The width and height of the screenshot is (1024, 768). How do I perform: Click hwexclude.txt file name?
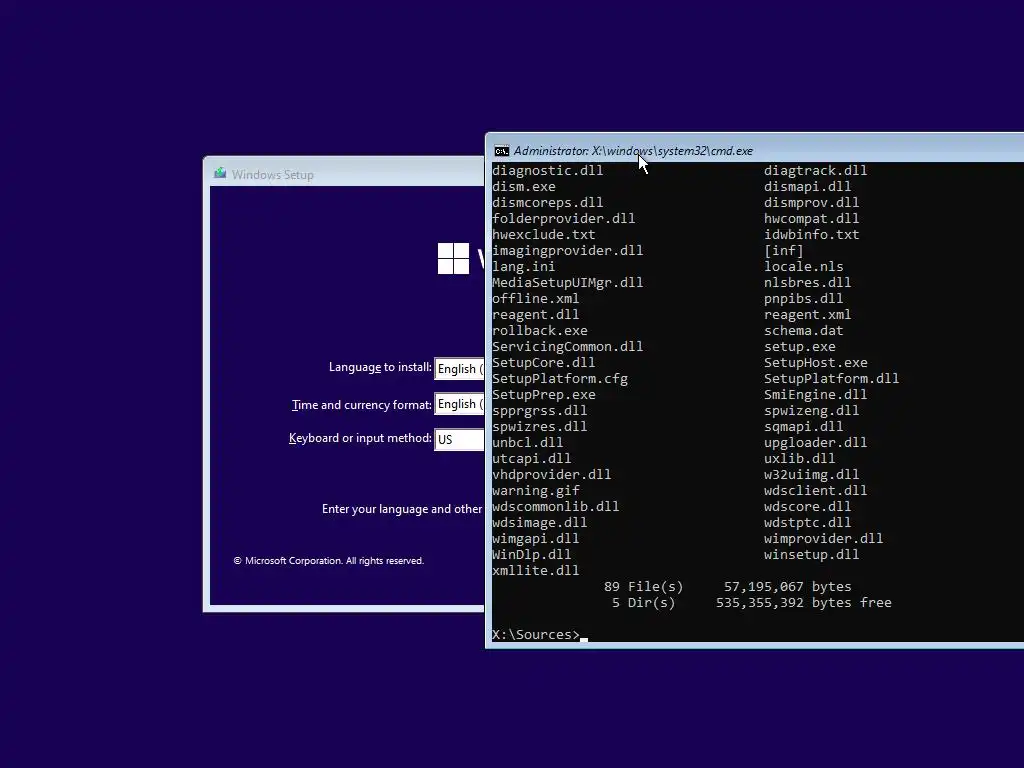point(543,234)
